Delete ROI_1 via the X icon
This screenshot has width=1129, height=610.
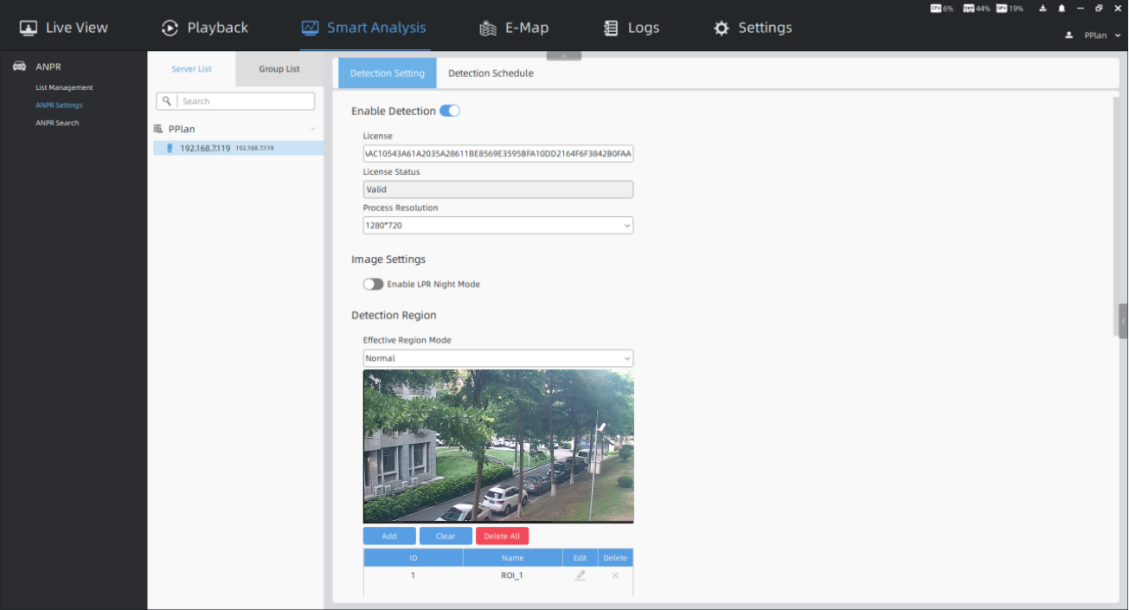click(615, 575)
